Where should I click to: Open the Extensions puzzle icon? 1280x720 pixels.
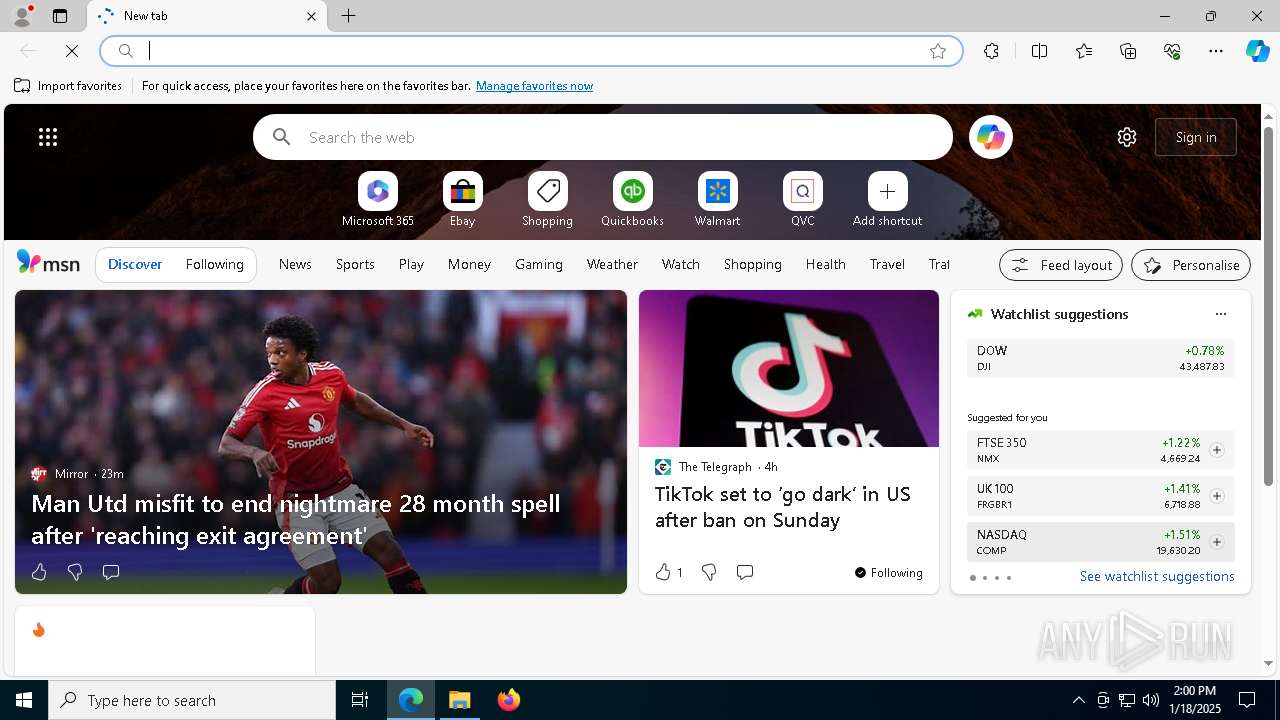[991, 51]
